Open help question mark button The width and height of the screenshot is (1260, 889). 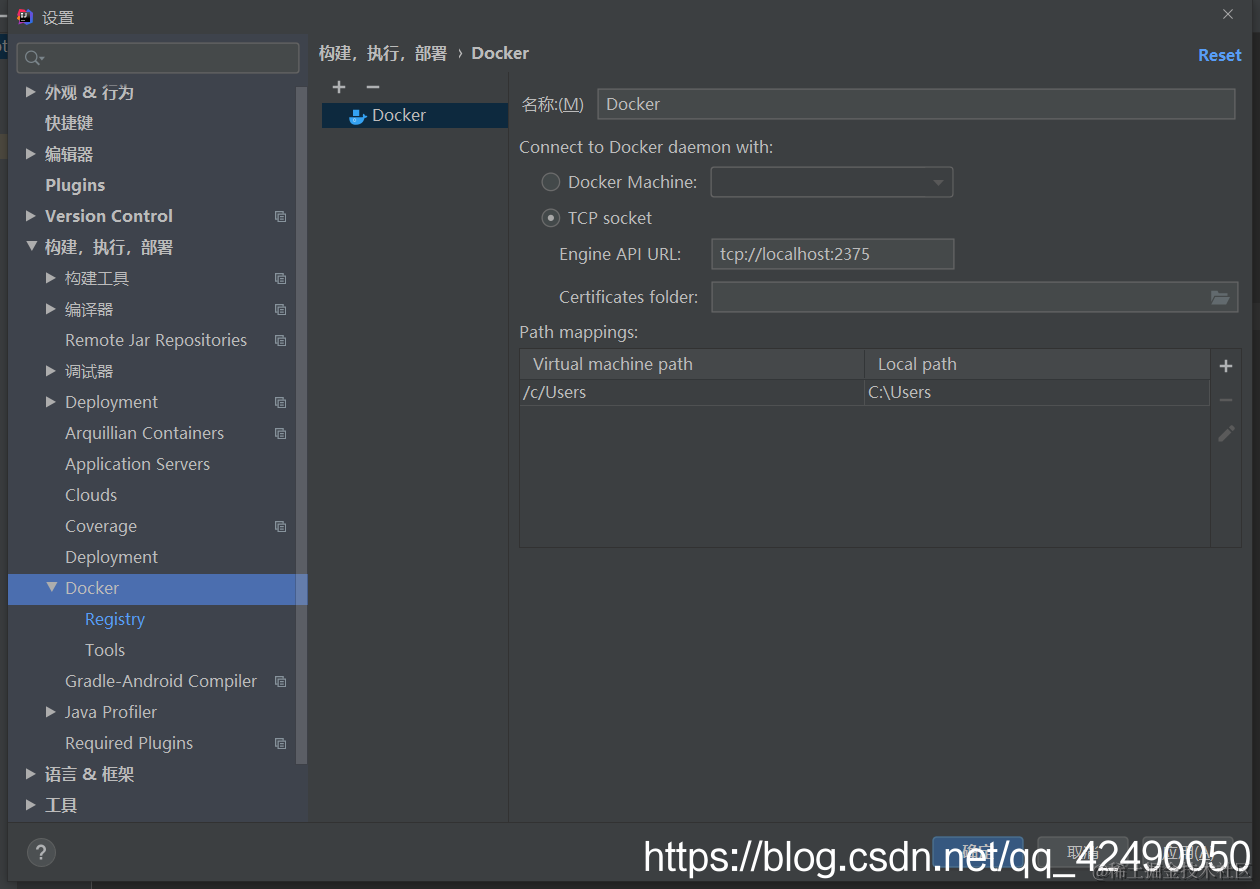pos(40,853)
